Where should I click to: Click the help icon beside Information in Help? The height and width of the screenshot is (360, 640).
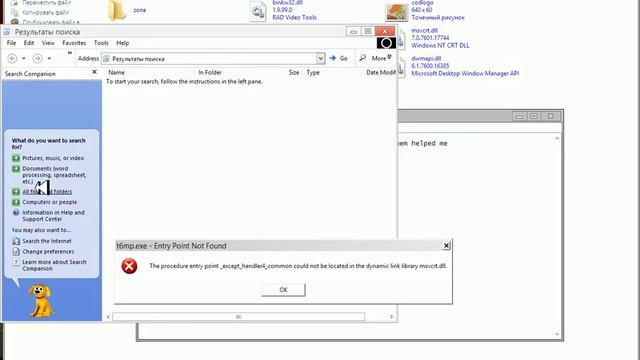tap(16, 213)
